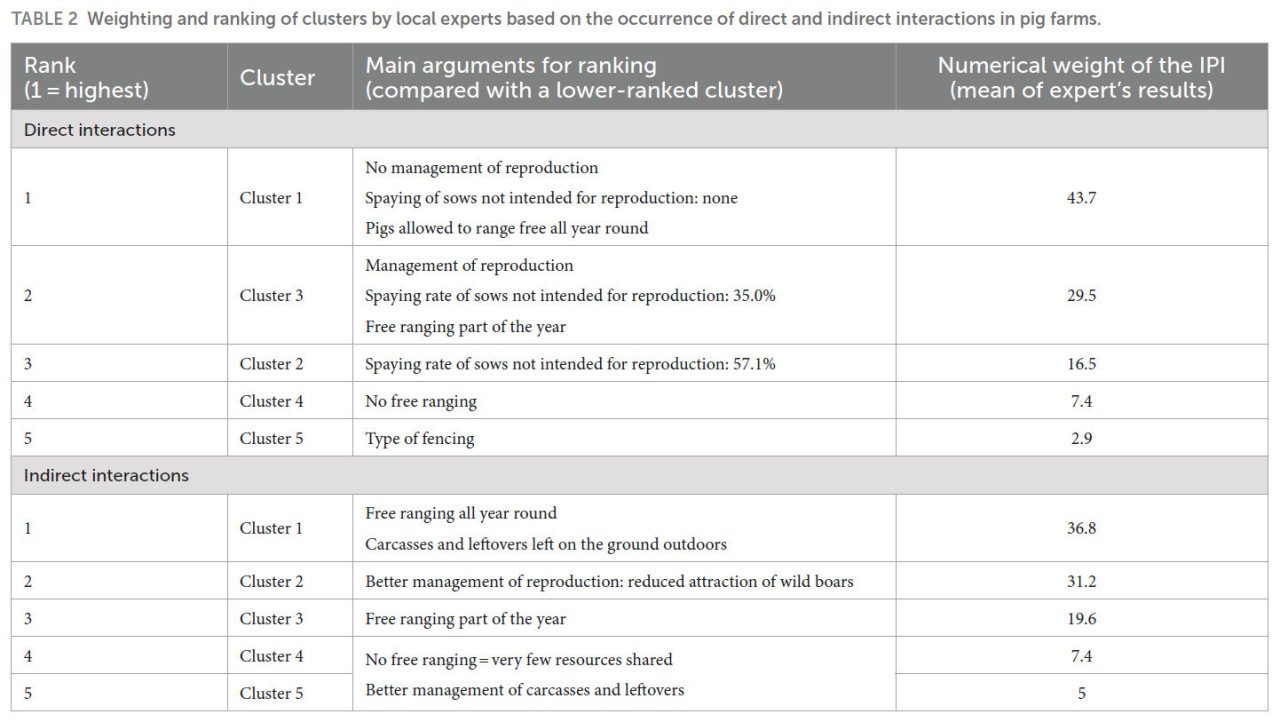Click the value 19.6 cell
Image resolution: width=1280 pixels, height=722 pixels.
click(1081, 619)
